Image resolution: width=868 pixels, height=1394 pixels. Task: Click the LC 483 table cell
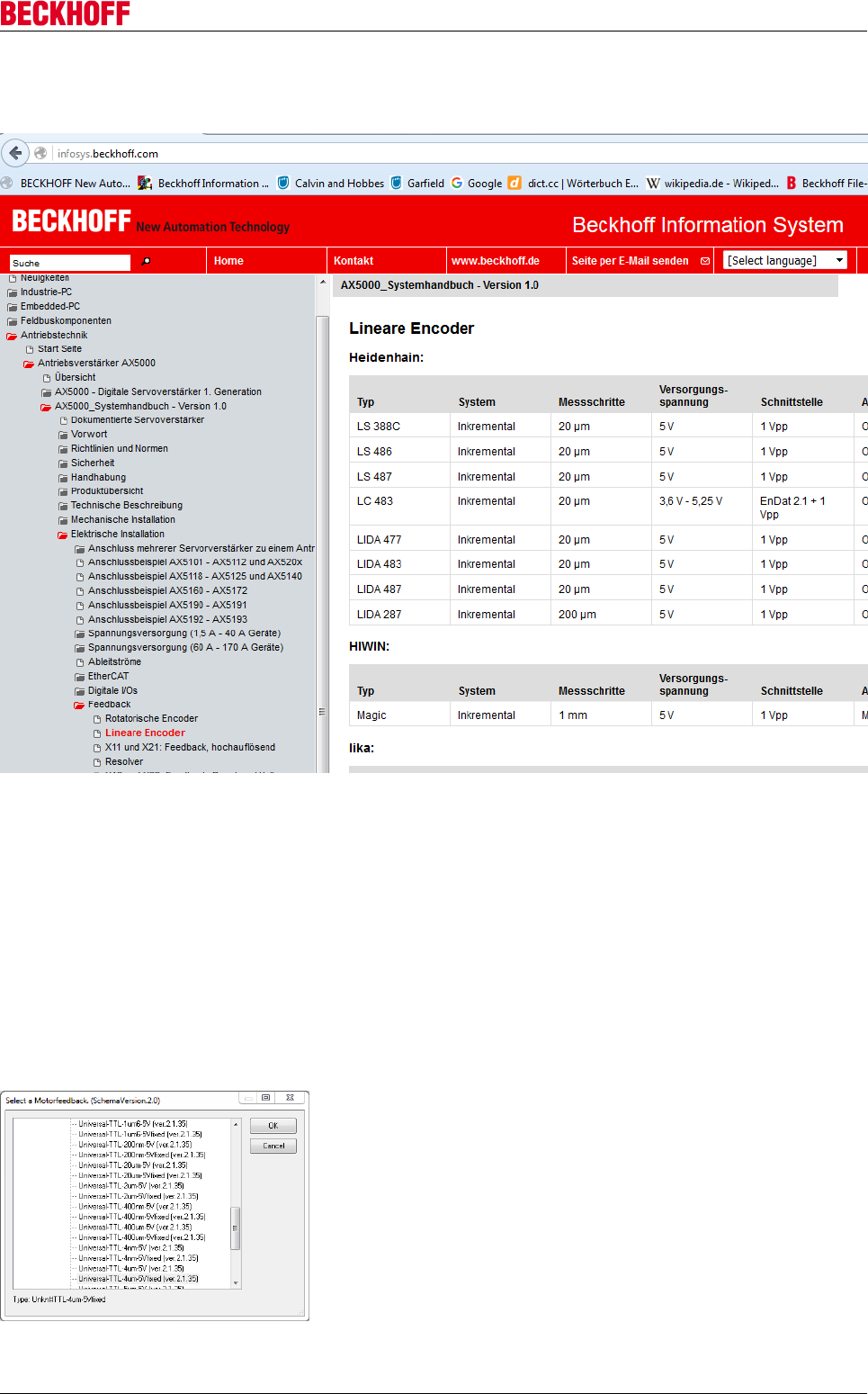(399, 508)
